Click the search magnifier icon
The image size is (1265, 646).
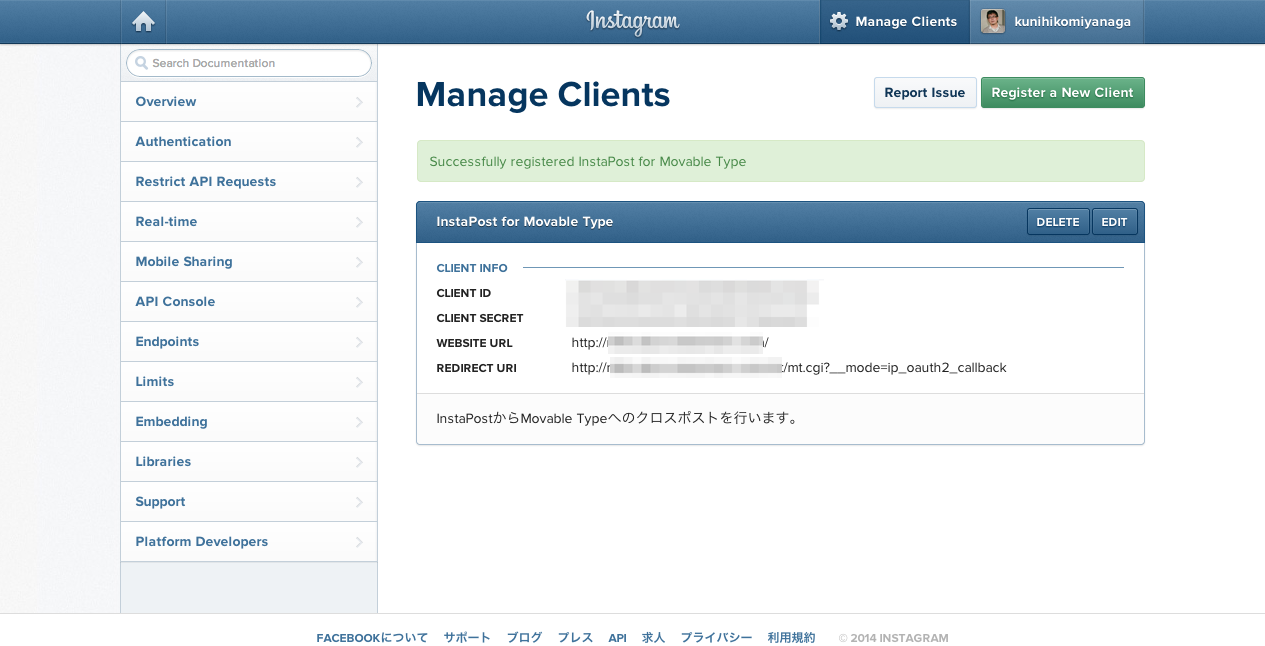click(x=141, y=63)
